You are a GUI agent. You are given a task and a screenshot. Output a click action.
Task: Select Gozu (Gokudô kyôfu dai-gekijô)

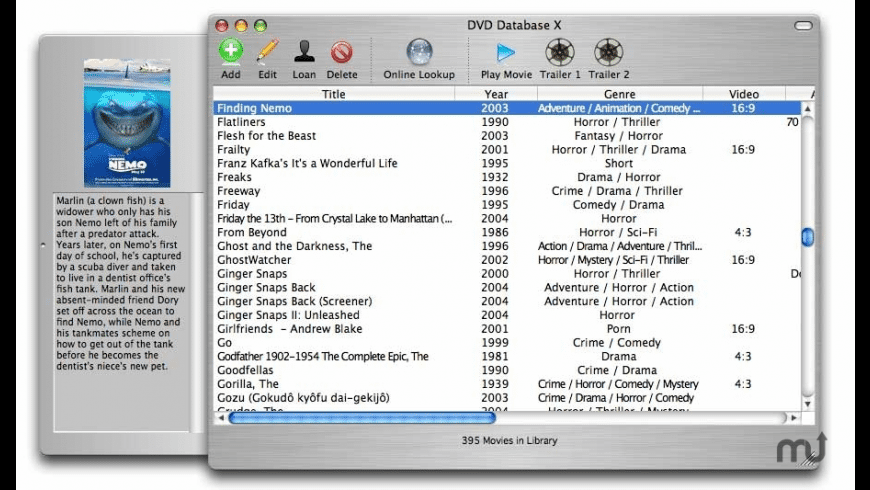pyautogui.click(x=507, y=398)
